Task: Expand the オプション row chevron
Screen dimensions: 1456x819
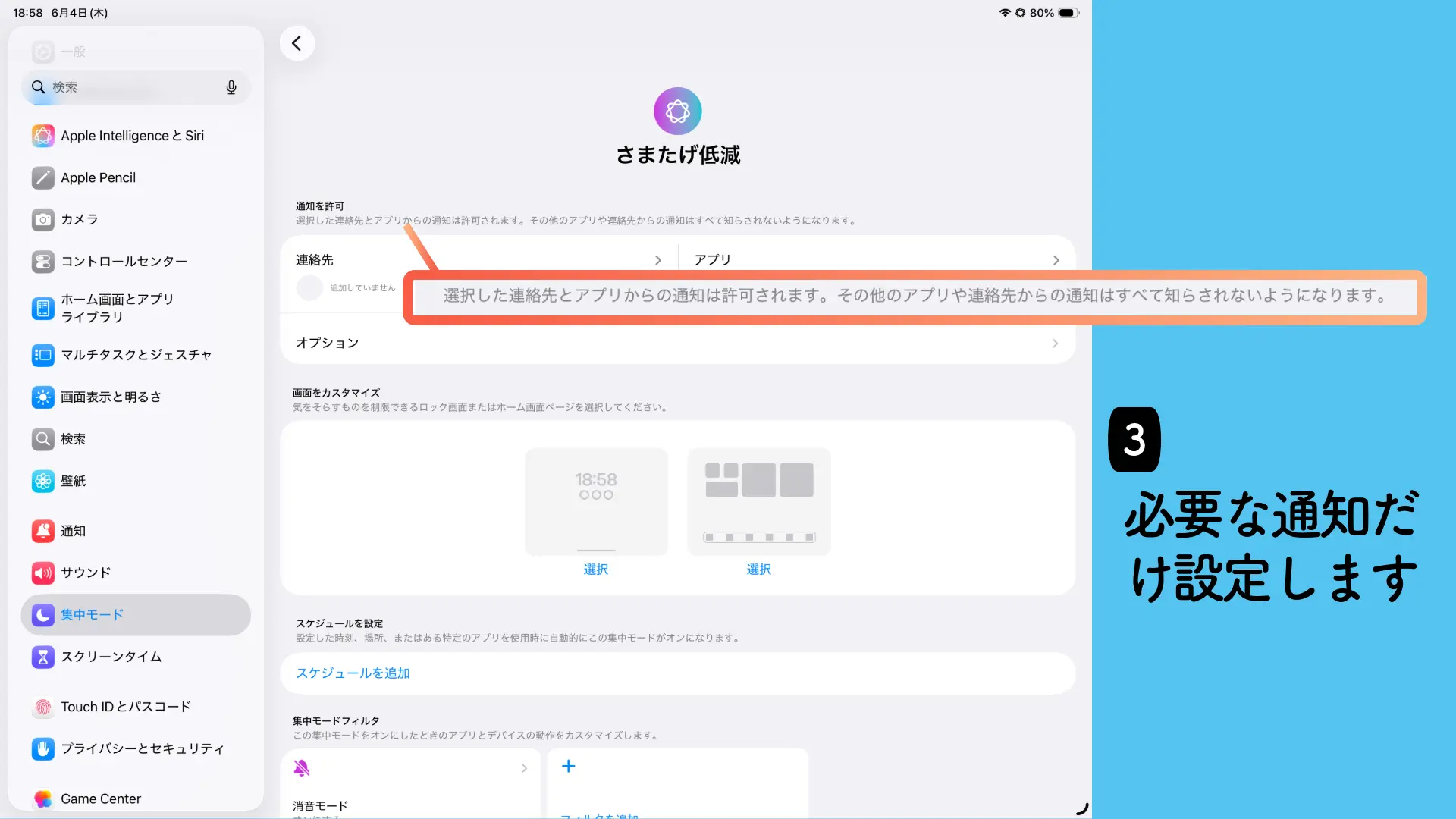Action: (1055, 344)
